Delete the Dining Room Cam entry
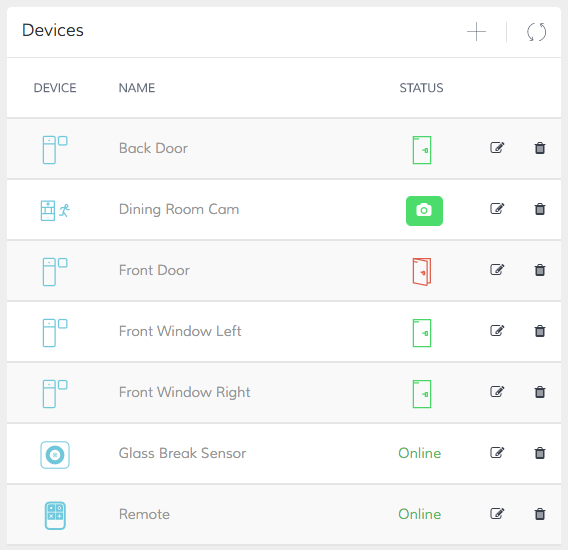This screenshot has width=568, height=550. pyautogui.click(x=540, y=209)
